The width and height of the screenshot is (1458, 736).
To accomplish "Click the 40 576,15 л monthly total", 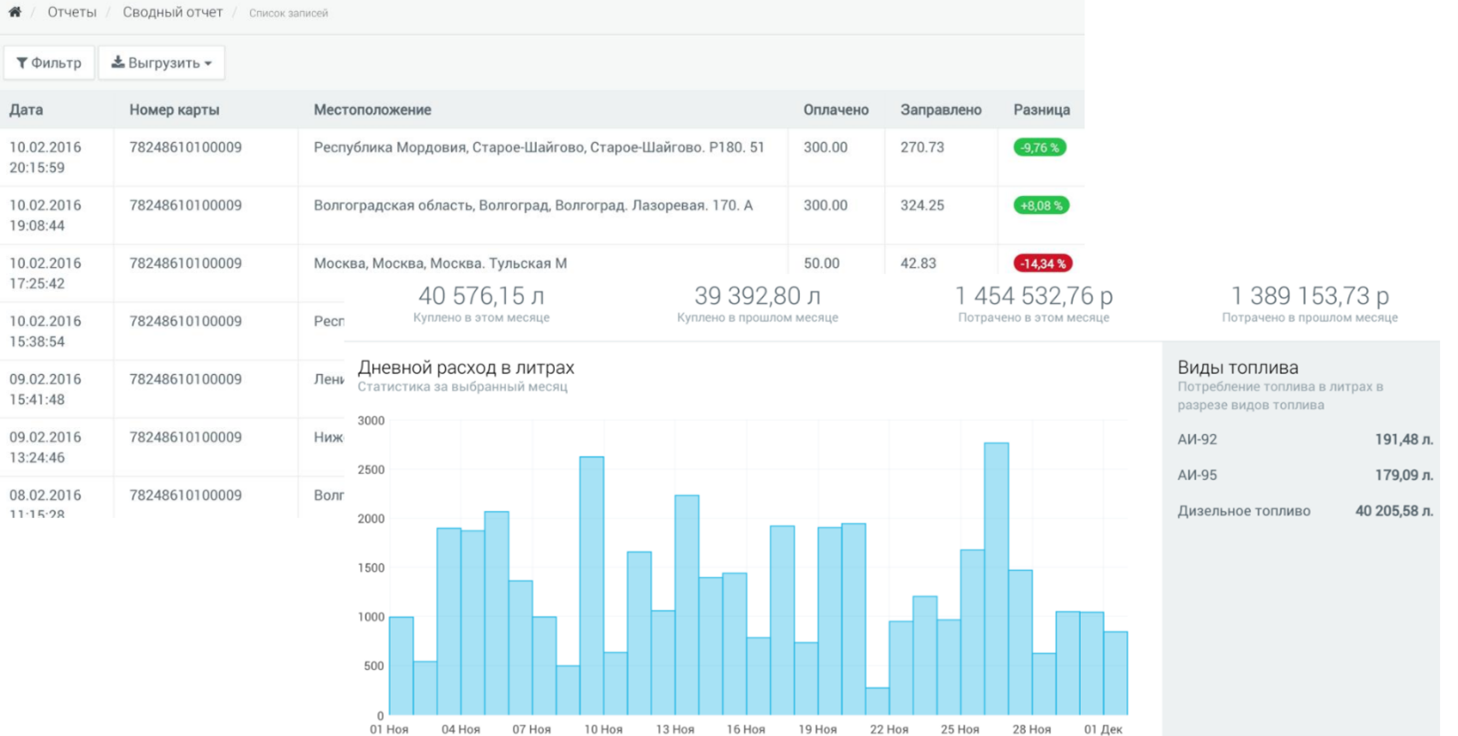I will pos(481,296).
